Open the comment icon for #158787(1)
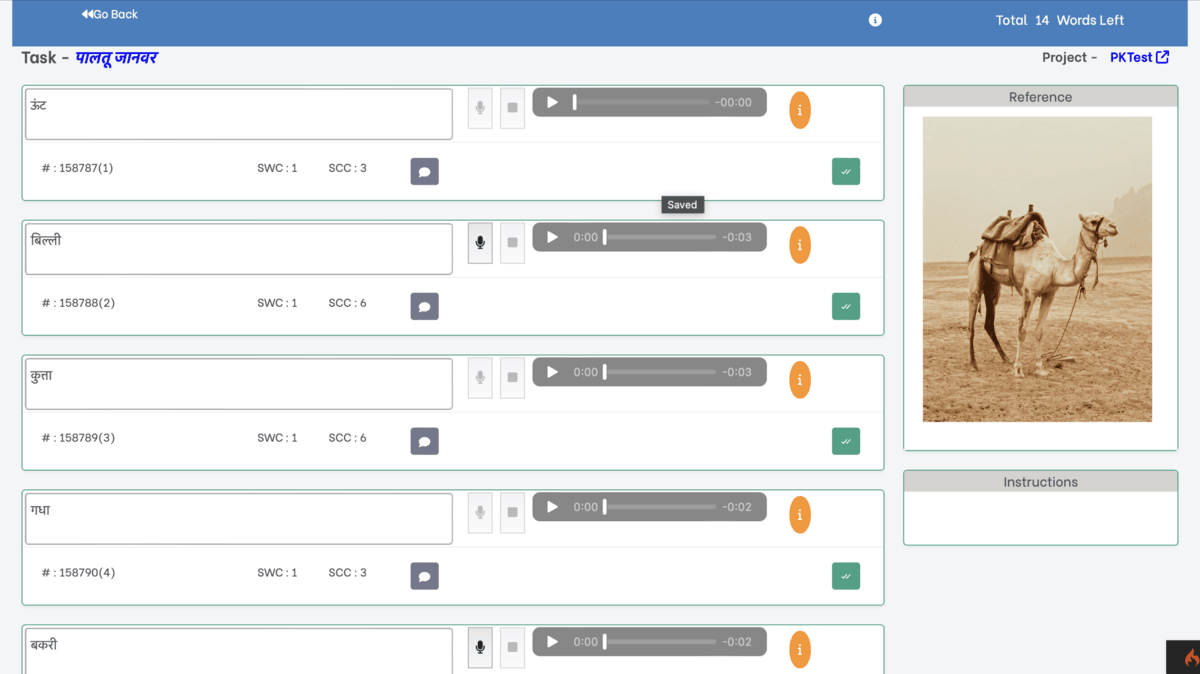The height and width of the screenshot is (674, 1200). 424,172
